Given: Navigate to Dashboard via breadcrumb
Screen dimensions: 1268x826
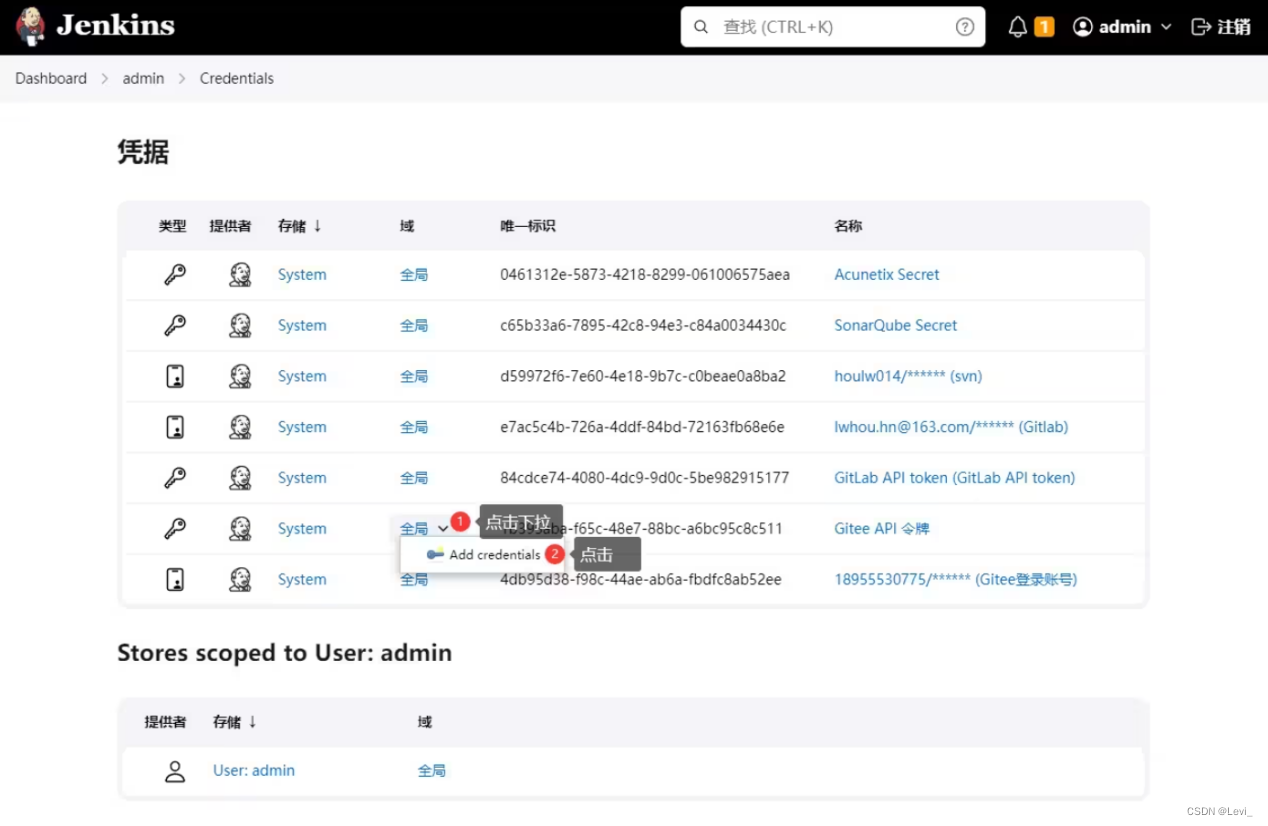Looking at the screenshot, I should (50, 78).
